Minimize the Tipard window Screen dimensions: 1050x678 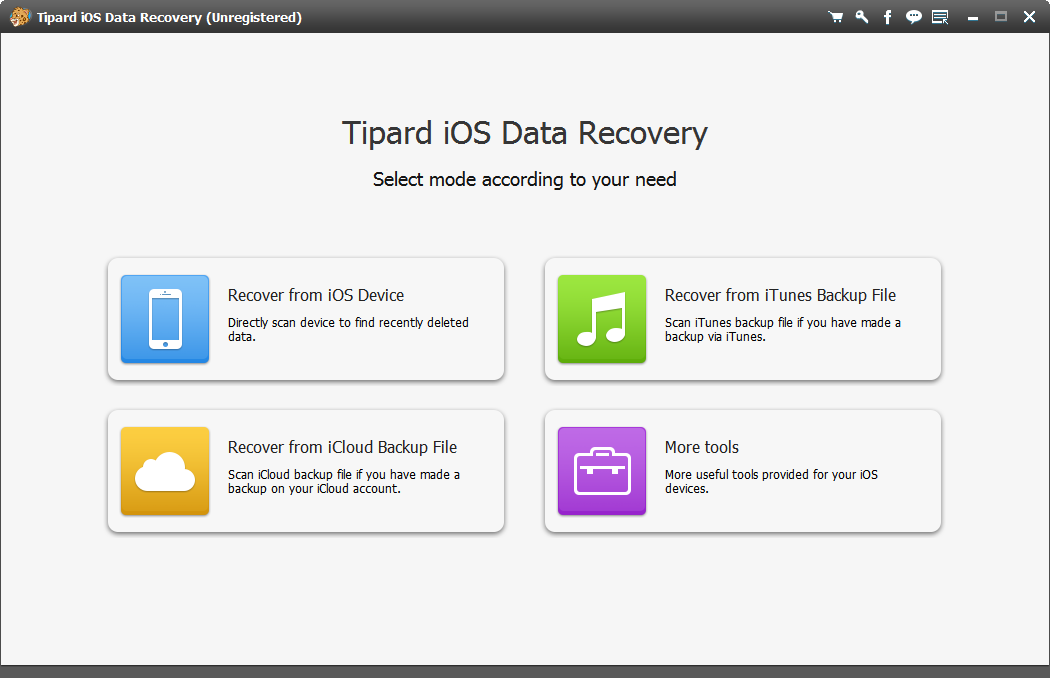[x=973, y=18]
